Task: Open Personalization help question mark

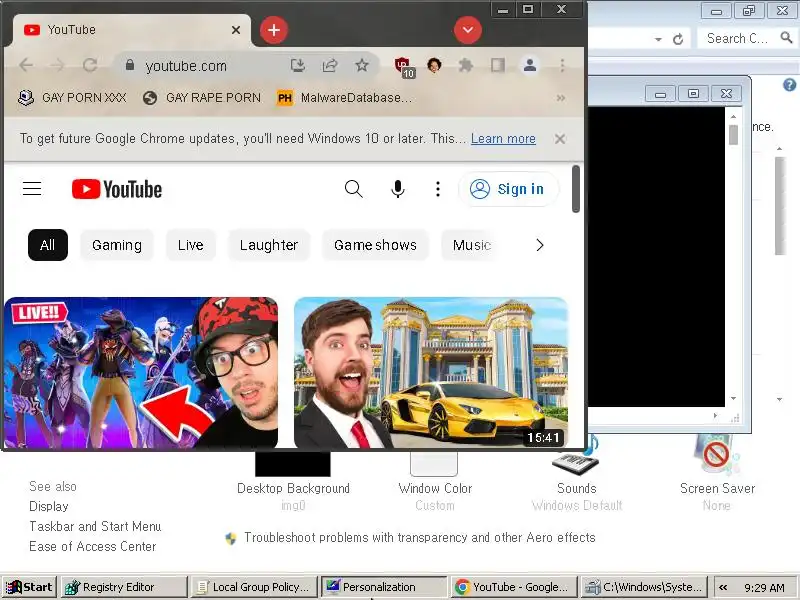Action: (789, 85)
